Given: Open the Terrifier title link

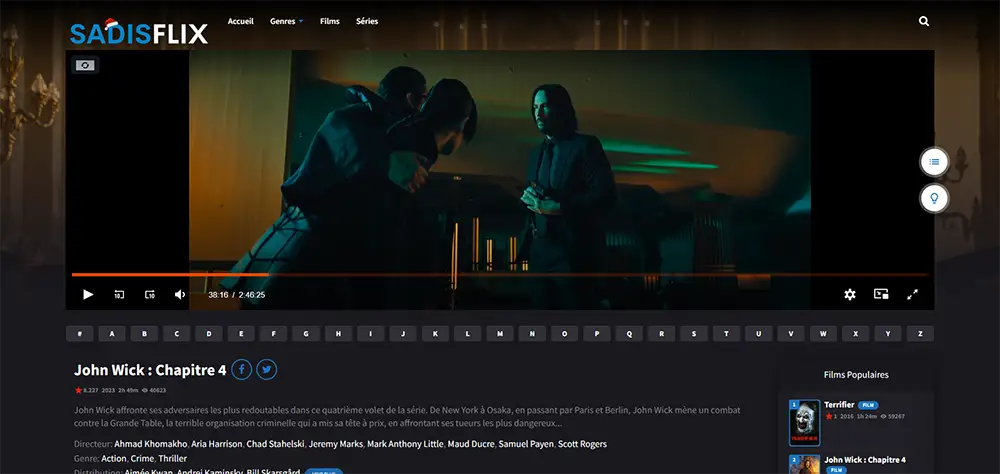Looking at the screenshot, I should [x=839, y=405].
